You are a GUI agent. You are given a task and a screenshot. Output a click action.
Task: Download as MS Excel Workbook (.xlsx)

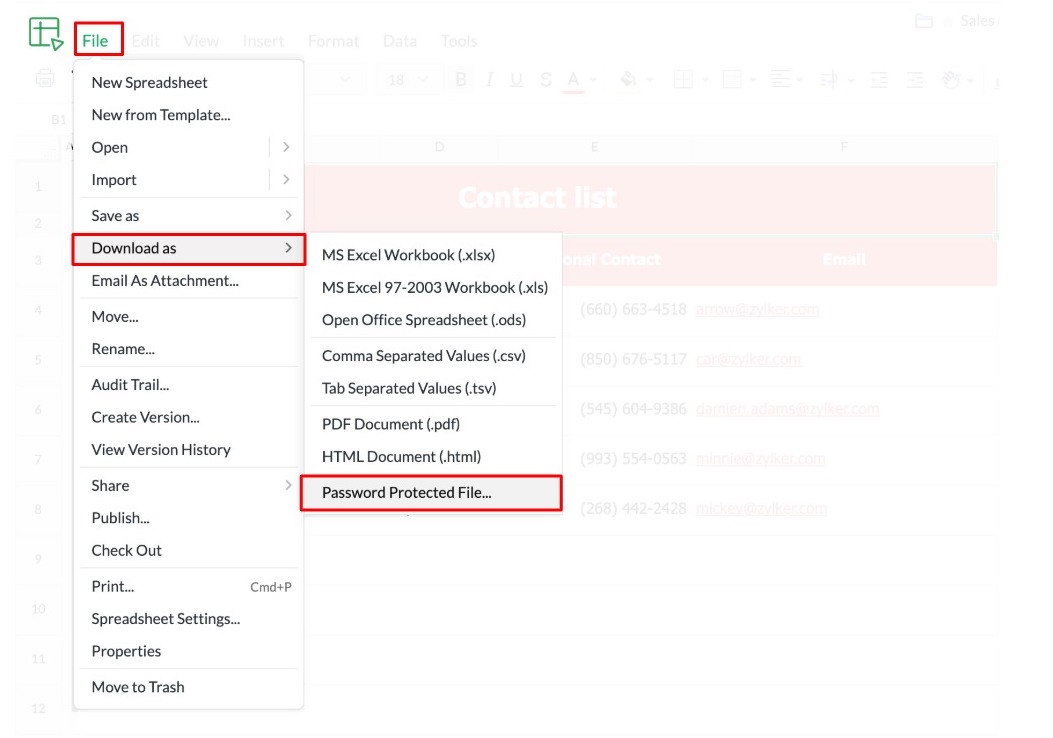point(433,255)
